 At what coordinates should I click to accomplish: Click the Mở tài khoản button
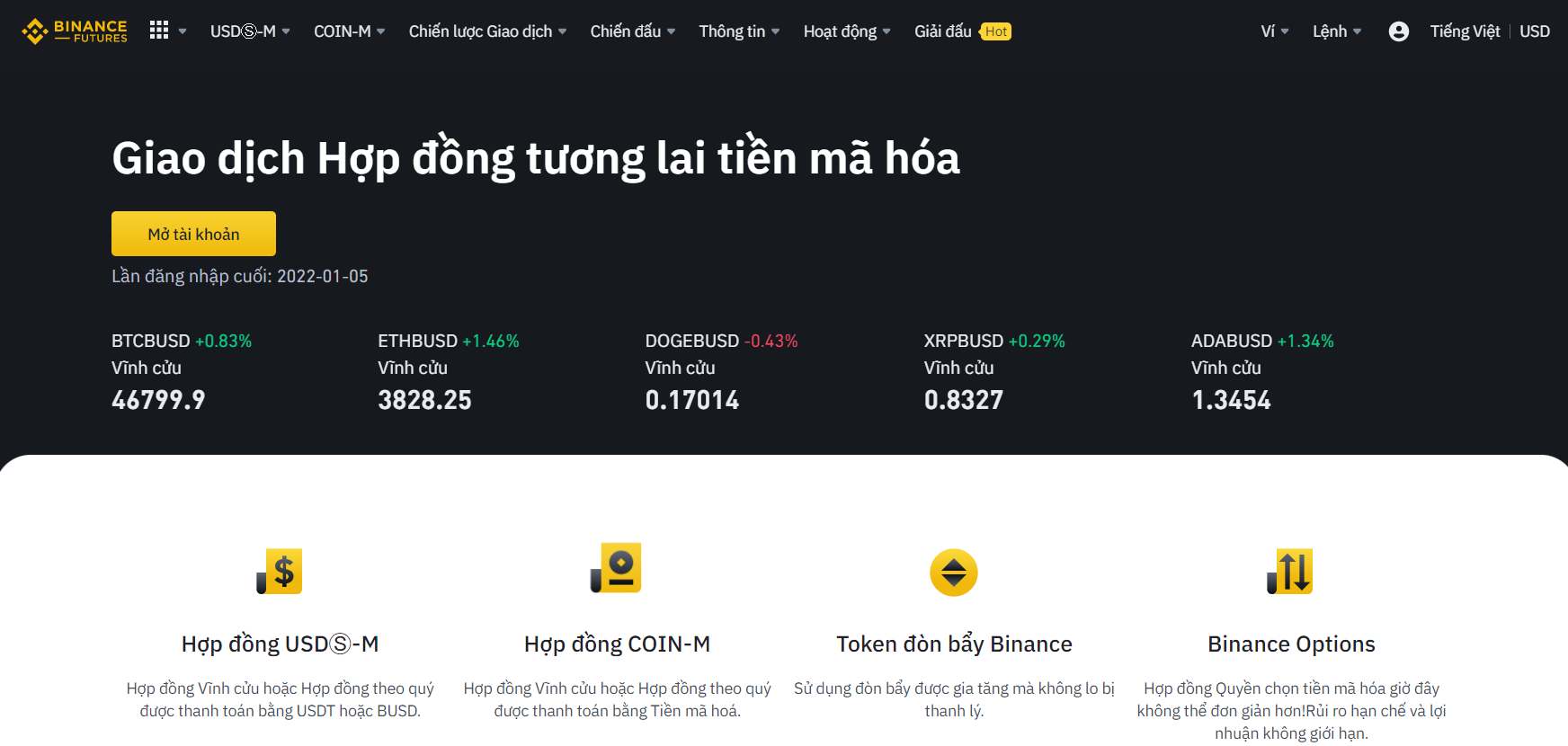point(193,234)
